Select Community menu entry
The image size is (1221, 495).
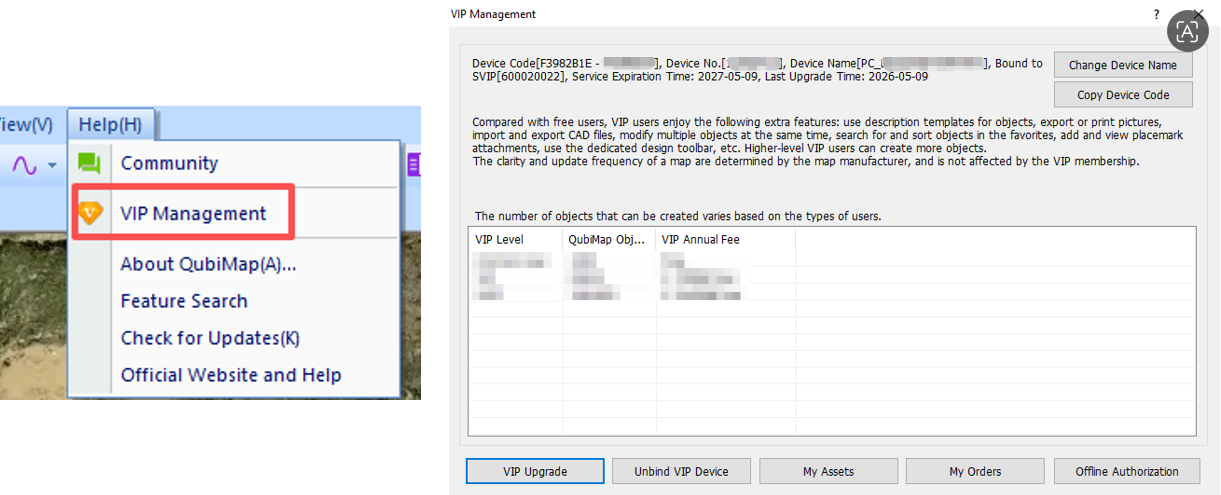coord(169,163)
